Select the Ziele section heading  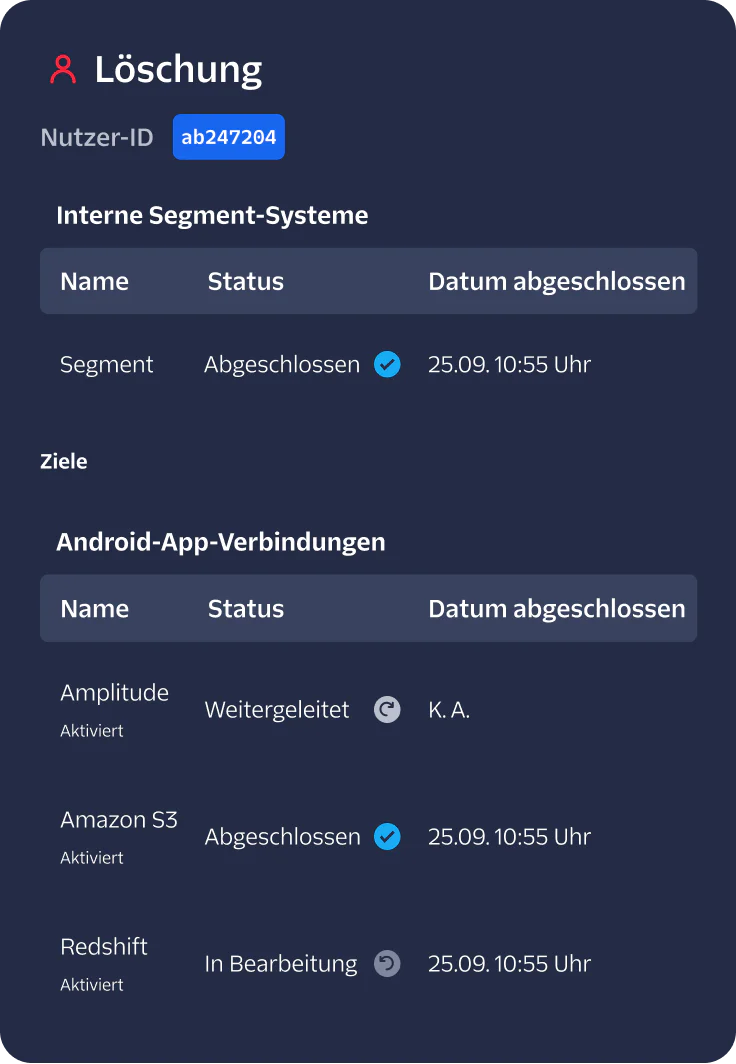[x=64, y=461]
